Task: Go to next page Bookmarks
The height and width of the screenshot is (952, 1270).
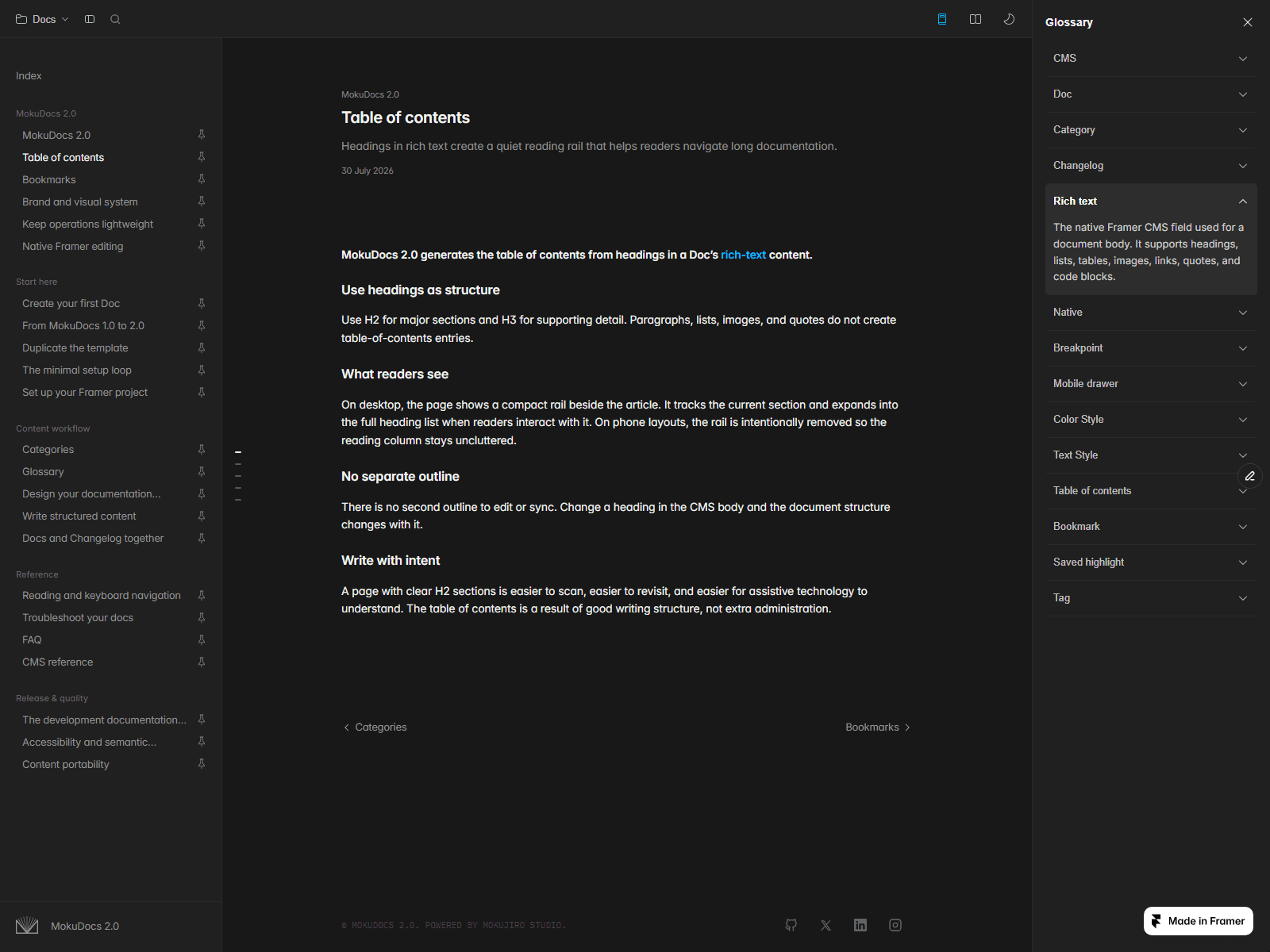Action: click(x=878, y=727)
